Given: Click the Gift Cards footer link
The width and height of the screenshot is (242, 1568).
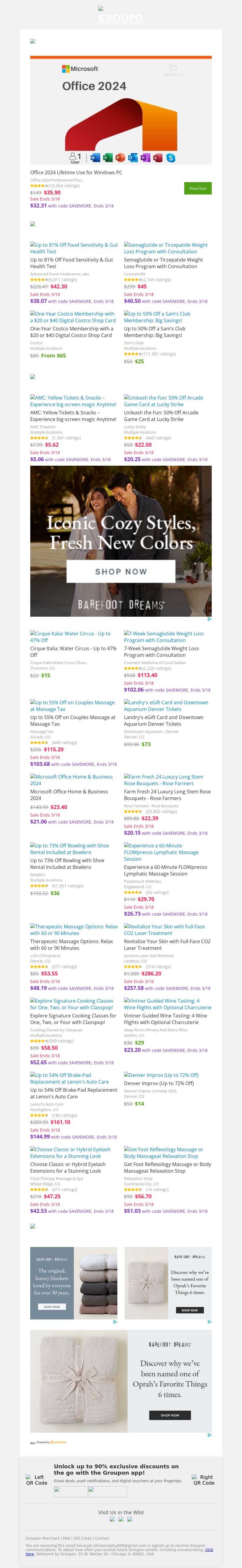Looking at the screenshot, I should [x=83, y=1538].
